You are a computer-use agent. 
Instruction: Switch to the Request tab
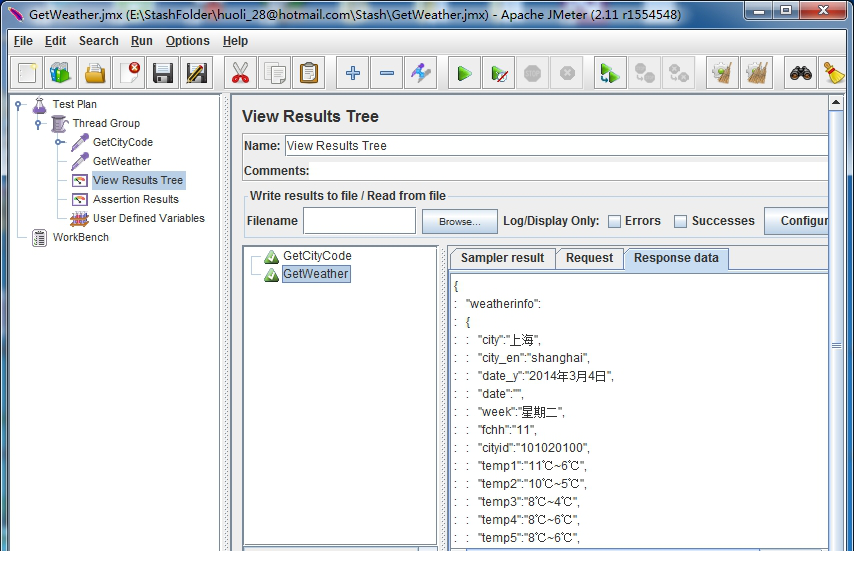click(x=589, y=258)
